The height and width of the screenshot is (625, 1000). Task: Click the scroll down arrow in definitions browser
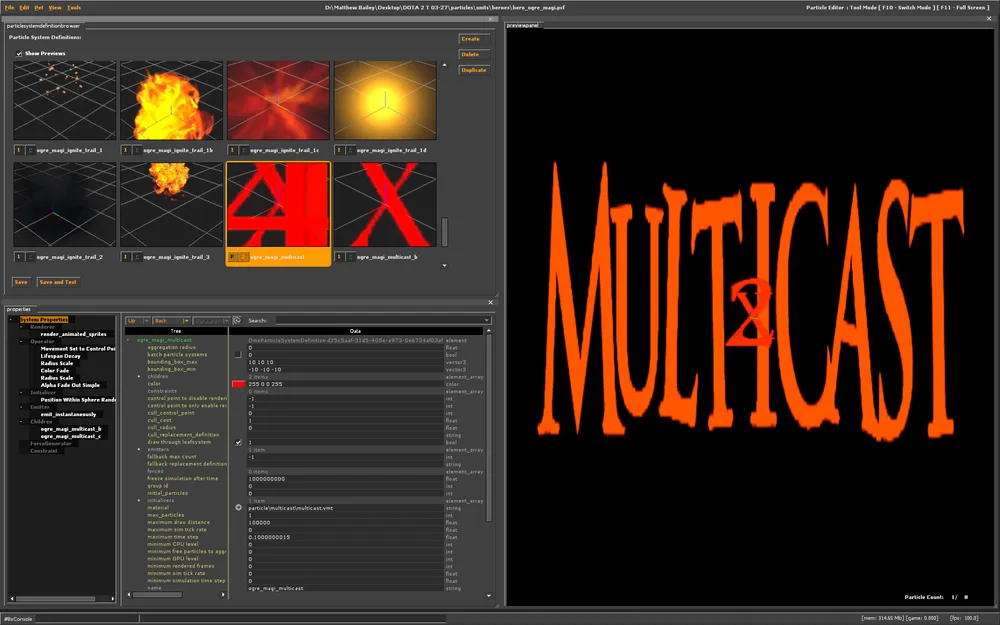[444, 266]
